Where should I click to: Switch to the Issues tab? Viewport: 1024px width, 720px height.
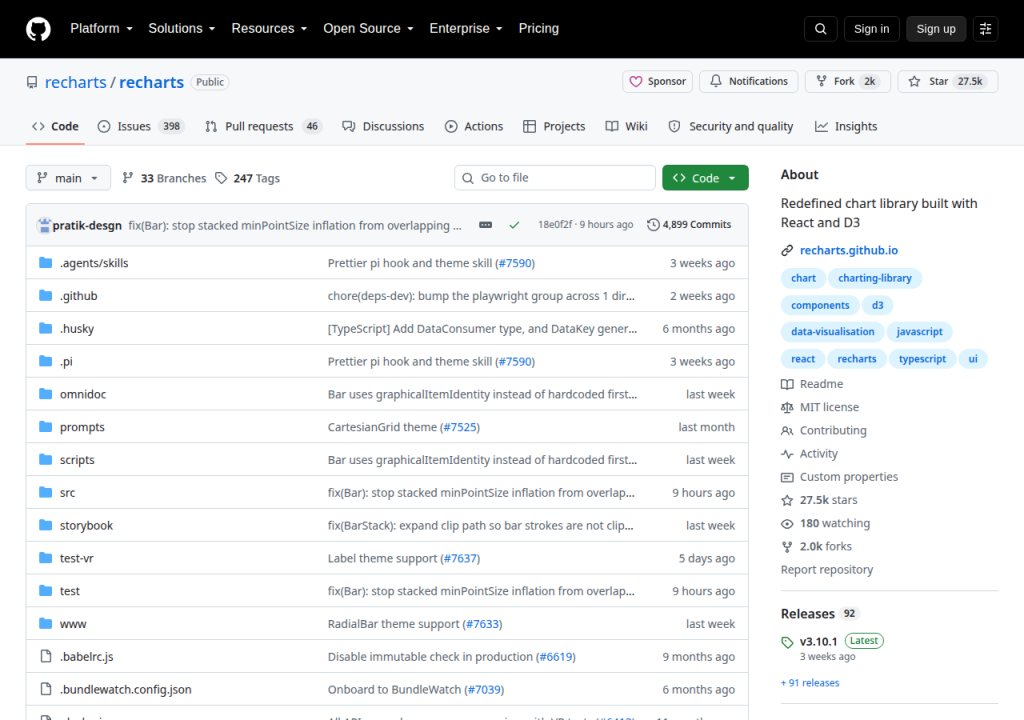[x=141, y=126]
